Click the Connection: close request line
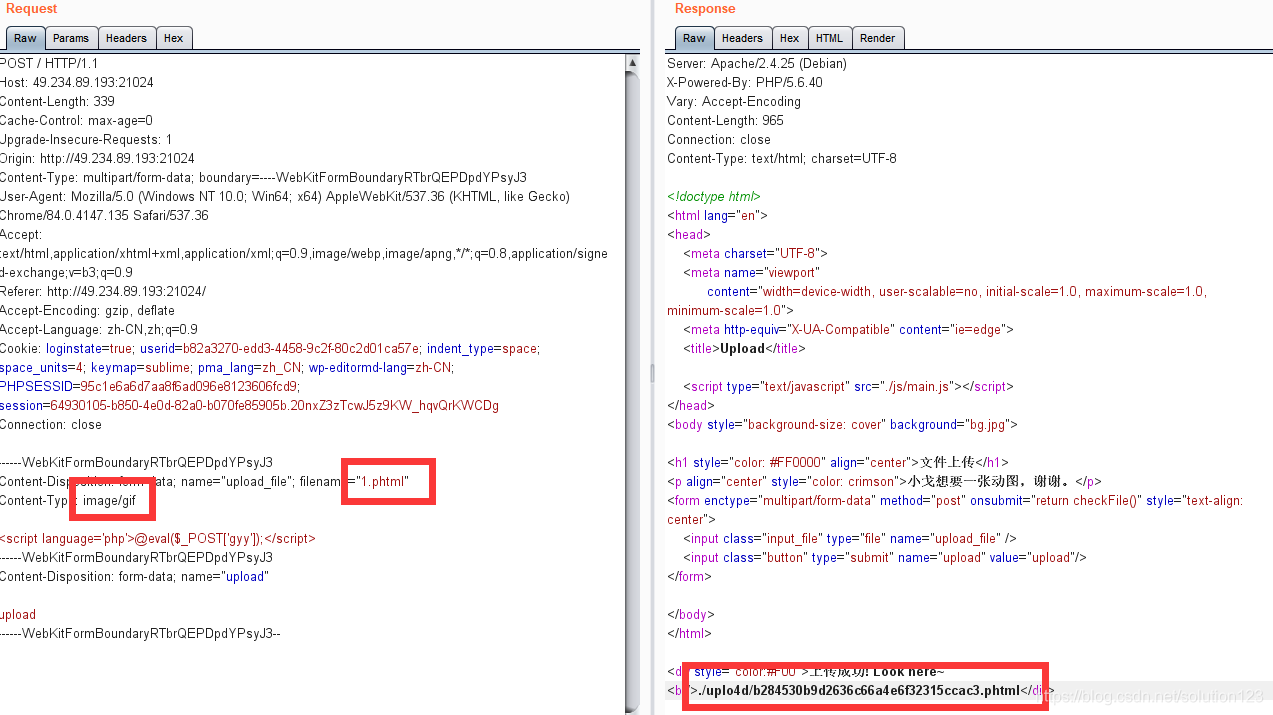 (x=51, y=424)
